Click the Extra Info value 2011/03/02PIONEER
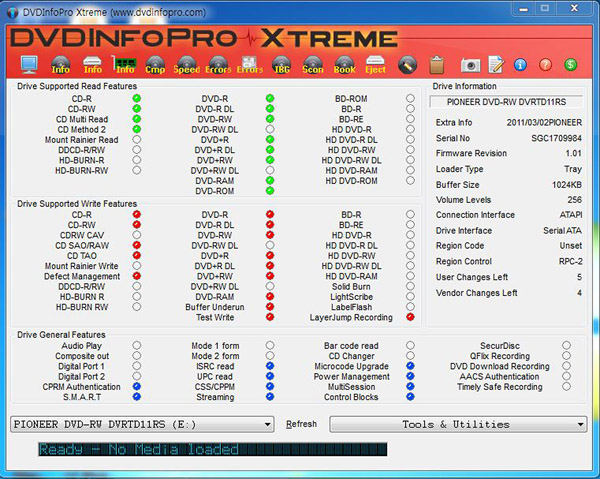Image resolution: width=600 pixels, height=479 pixels. pyautogui.click(x=544, y=122)
